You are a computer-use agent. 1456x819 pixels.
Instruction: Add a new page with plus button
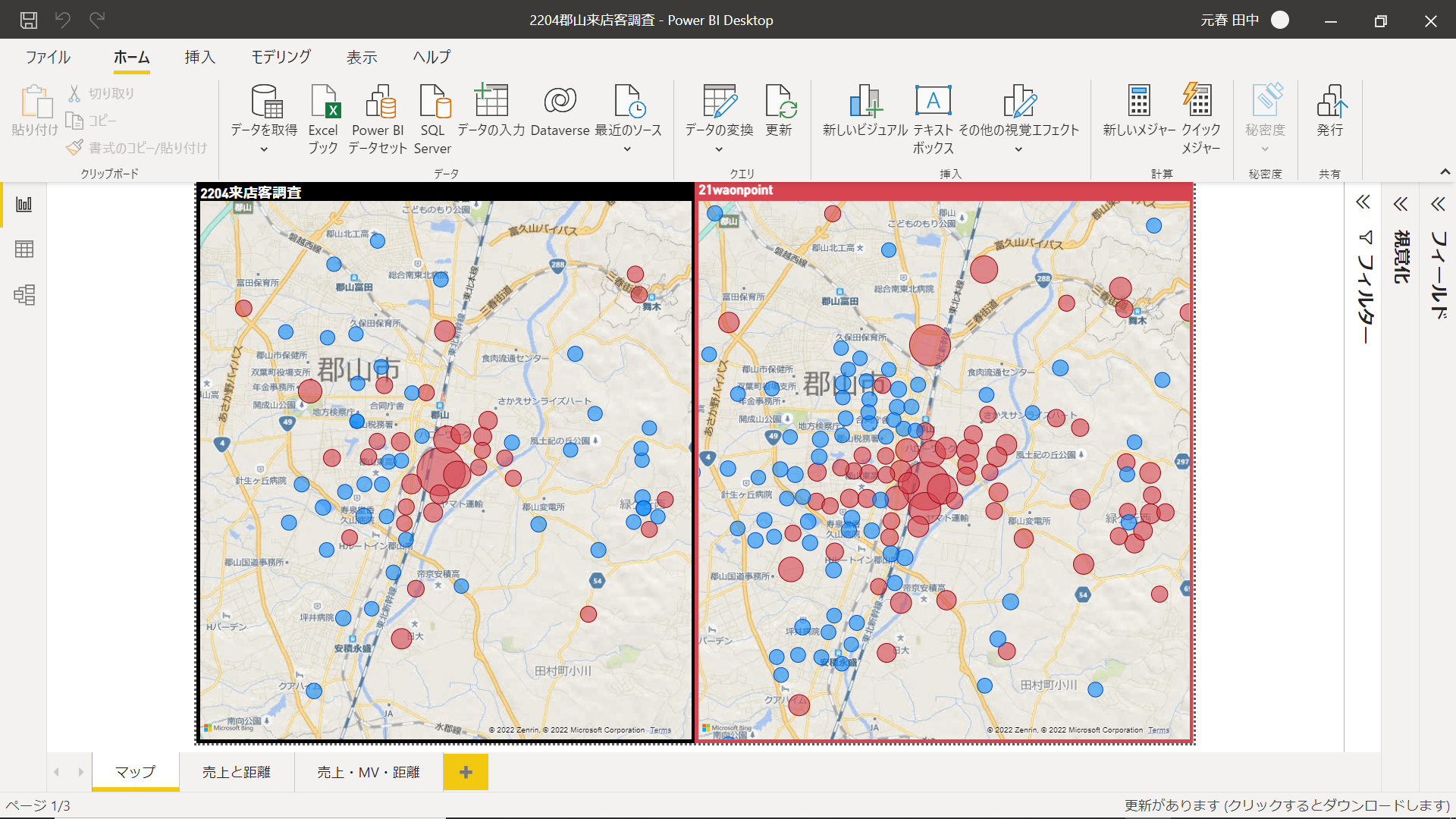coord(466,772)
